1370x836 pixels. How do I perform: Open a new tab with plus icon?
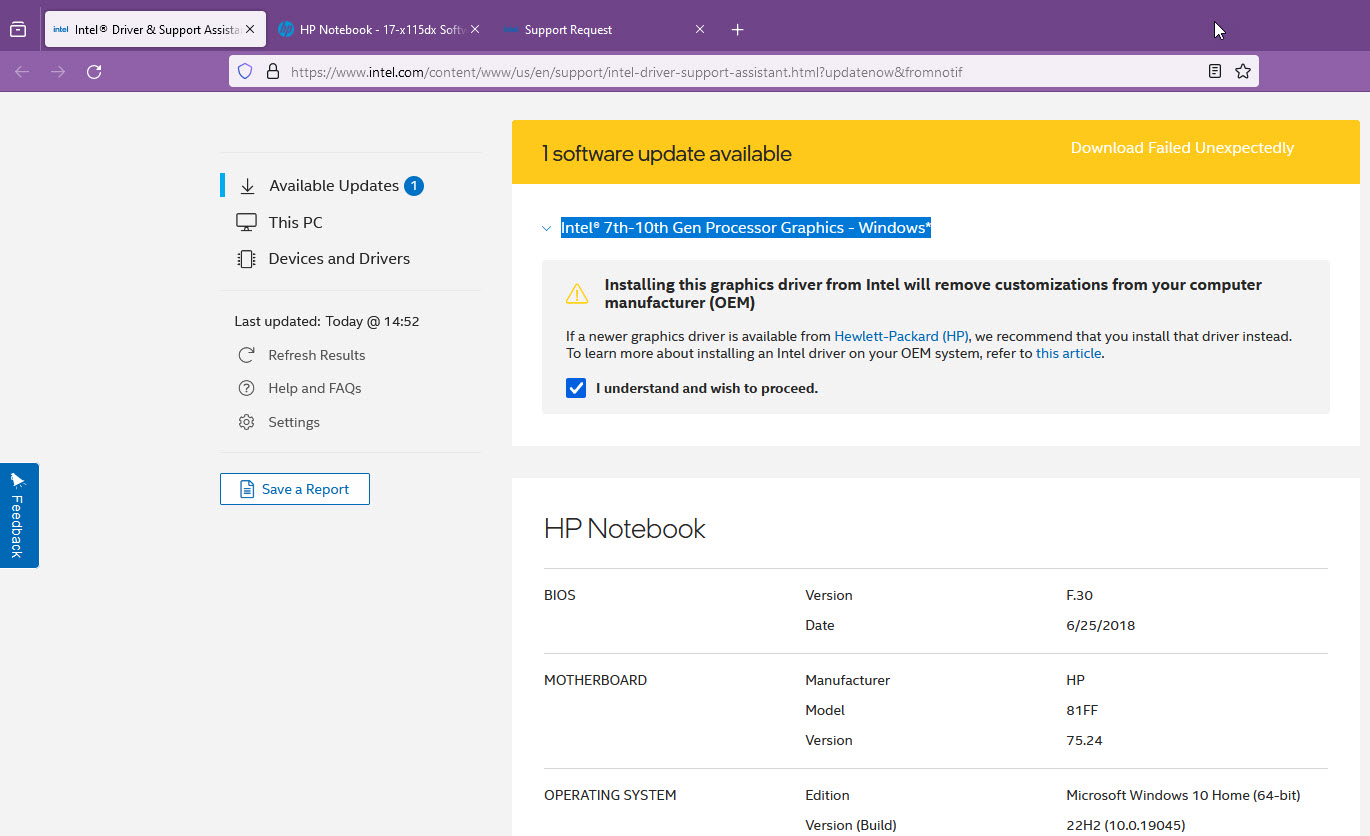pos(737,29)
